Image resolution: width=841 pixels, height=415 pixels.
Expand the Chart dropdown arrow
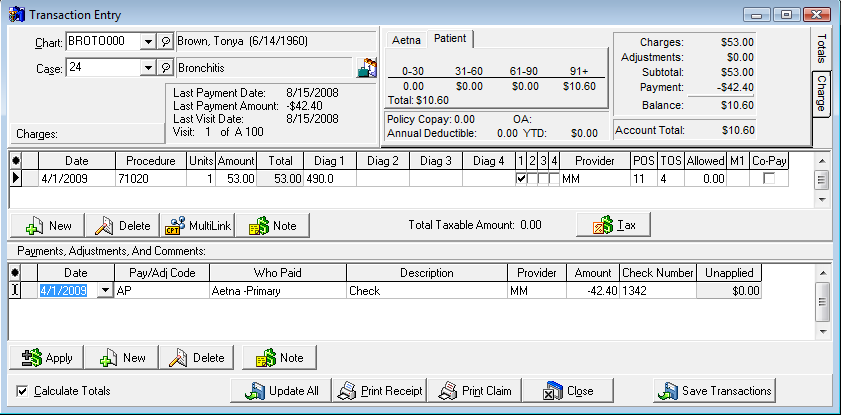point(148,41)
